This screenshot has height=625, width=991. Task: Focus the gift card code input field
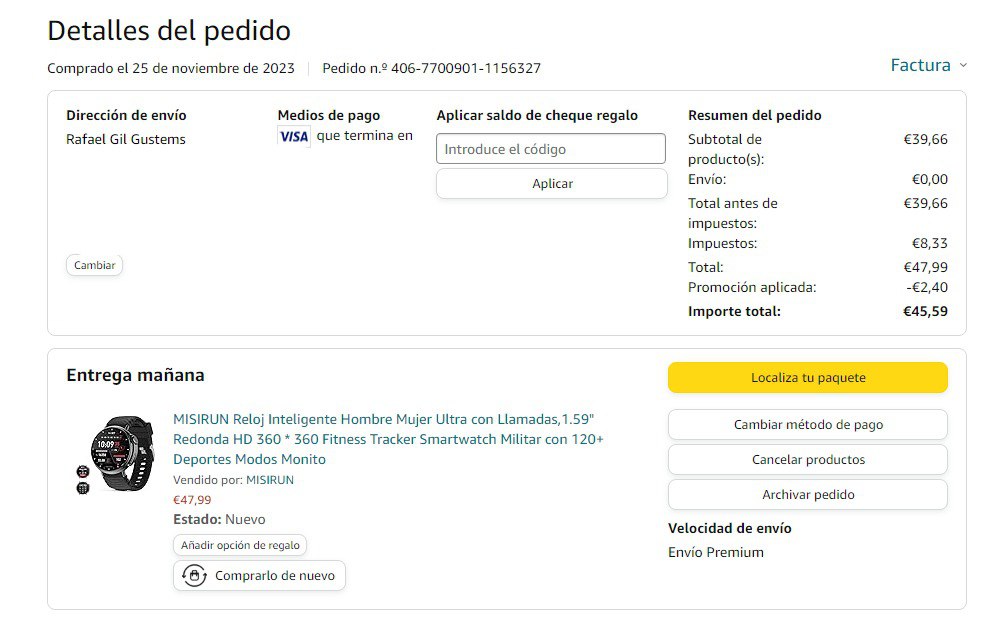[x=550, y=149]
